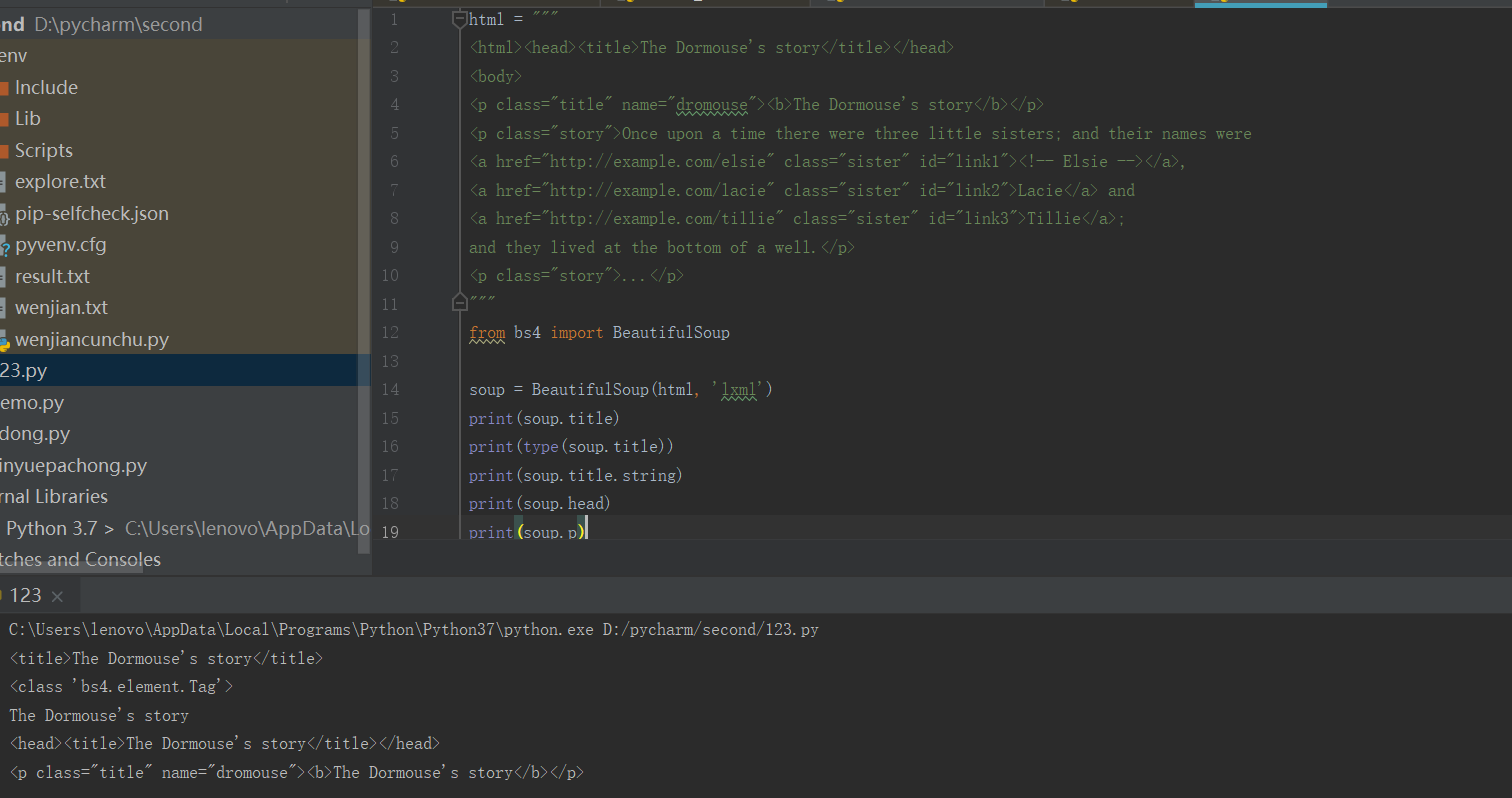This screenshot has height=798, width=1512.
Task: Click line number 19 in the gutter
Action: pos(391,532)
